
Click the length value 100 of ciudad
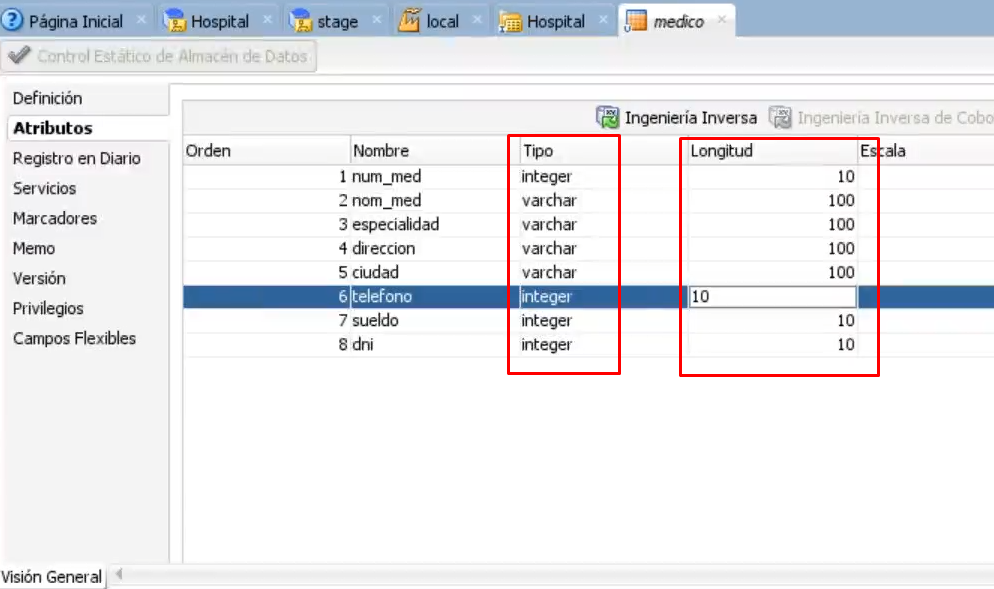click(x=841, y=273)
